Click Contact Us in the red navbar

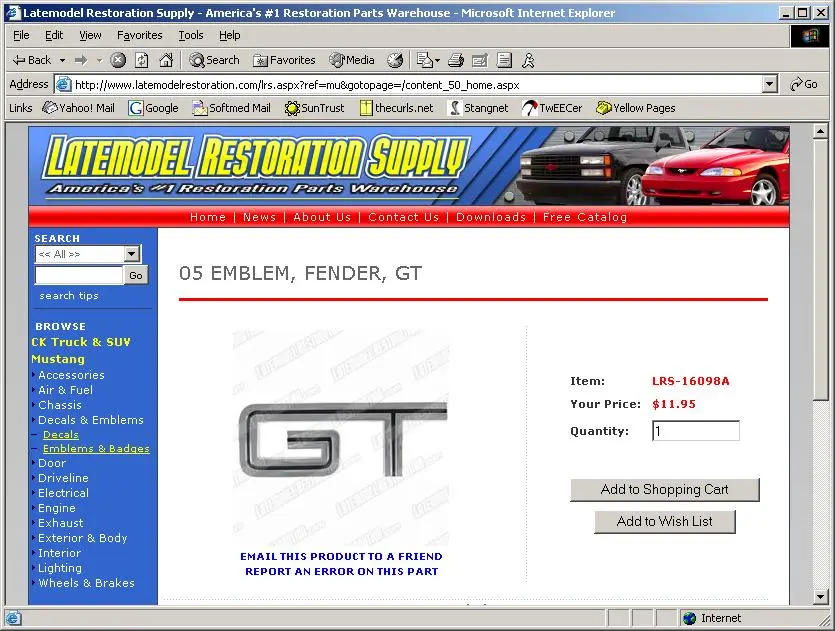(x=404, y=217)
